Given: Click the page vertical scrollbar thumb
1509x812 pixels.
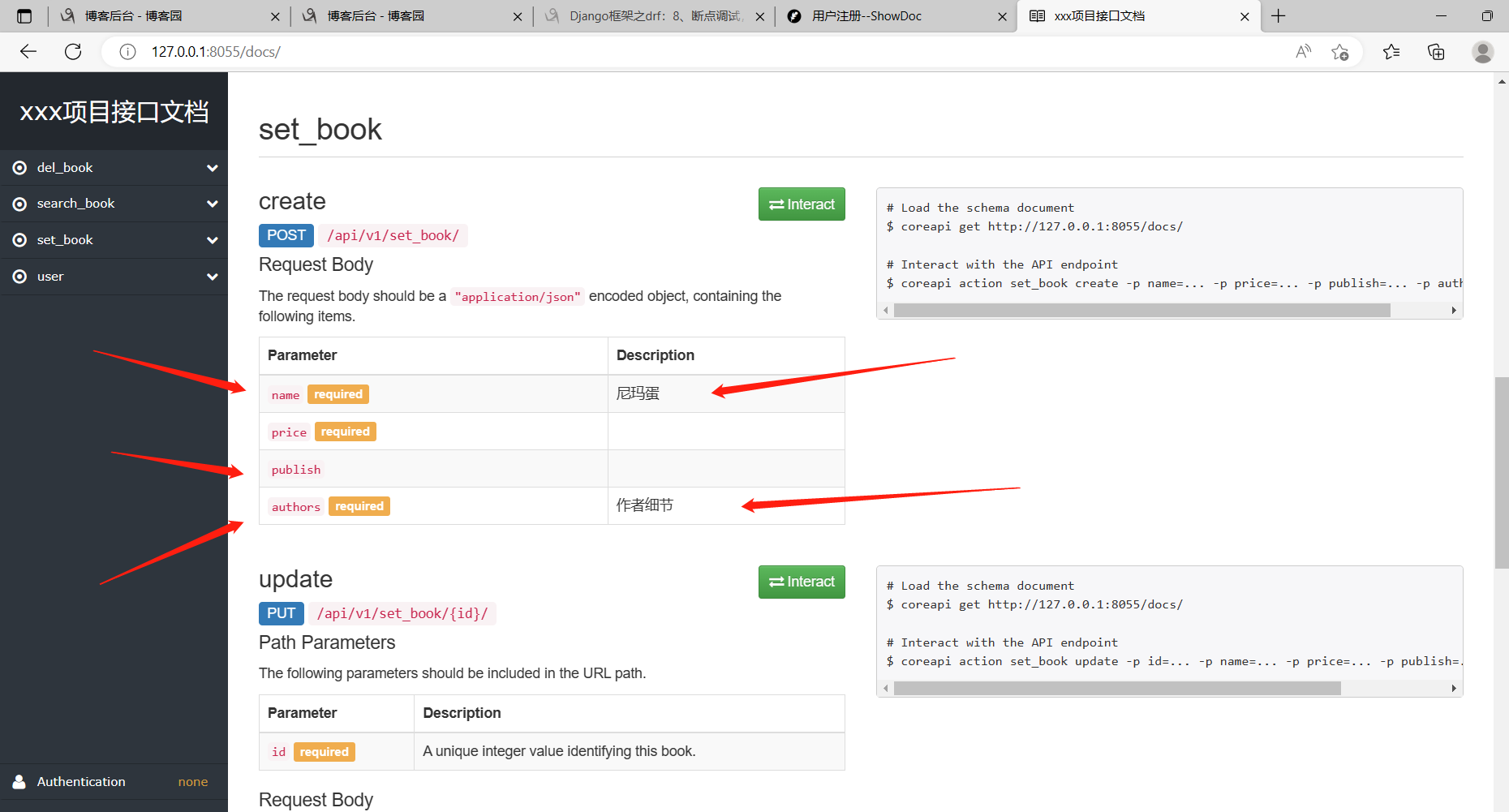Looking at the screenshot, I should coord(1502,473).
